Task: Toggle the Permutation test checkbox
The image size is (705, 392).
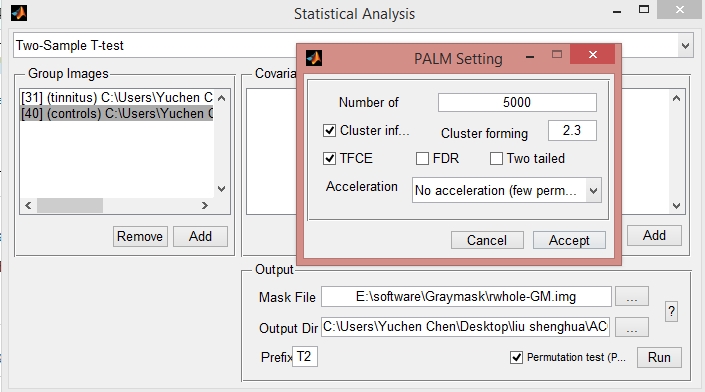Action: pyautogui.click(x=516, y=358)
